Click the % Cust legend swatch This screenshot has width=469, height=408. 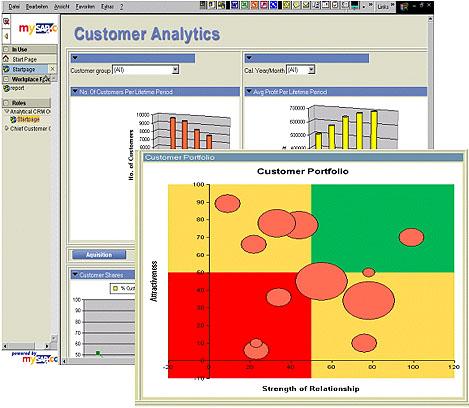[x=115, y=288]
